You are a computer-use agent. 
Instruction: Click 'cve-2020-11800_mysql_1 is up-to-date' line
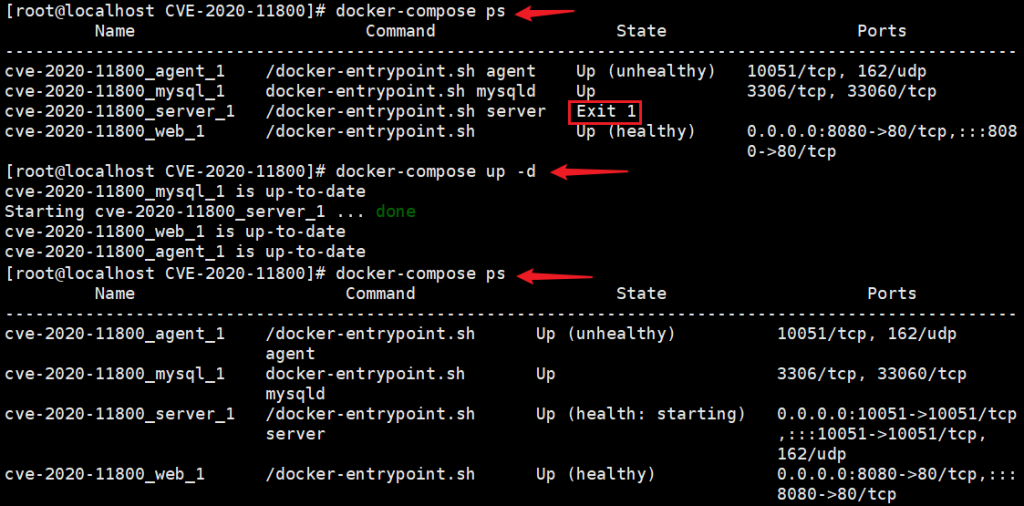[x=184, y=192]
